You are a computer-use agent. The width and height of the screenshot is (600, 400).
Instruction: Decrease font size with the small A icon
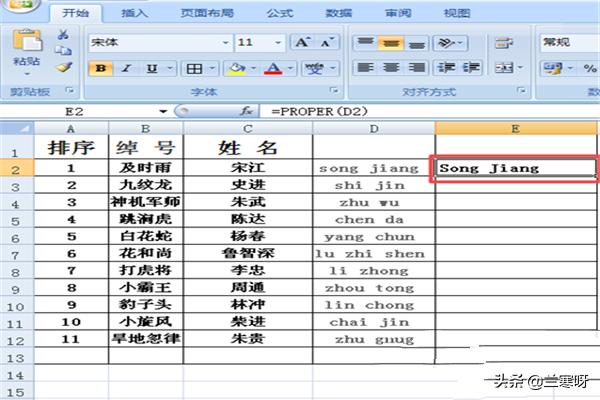point(327,42)
